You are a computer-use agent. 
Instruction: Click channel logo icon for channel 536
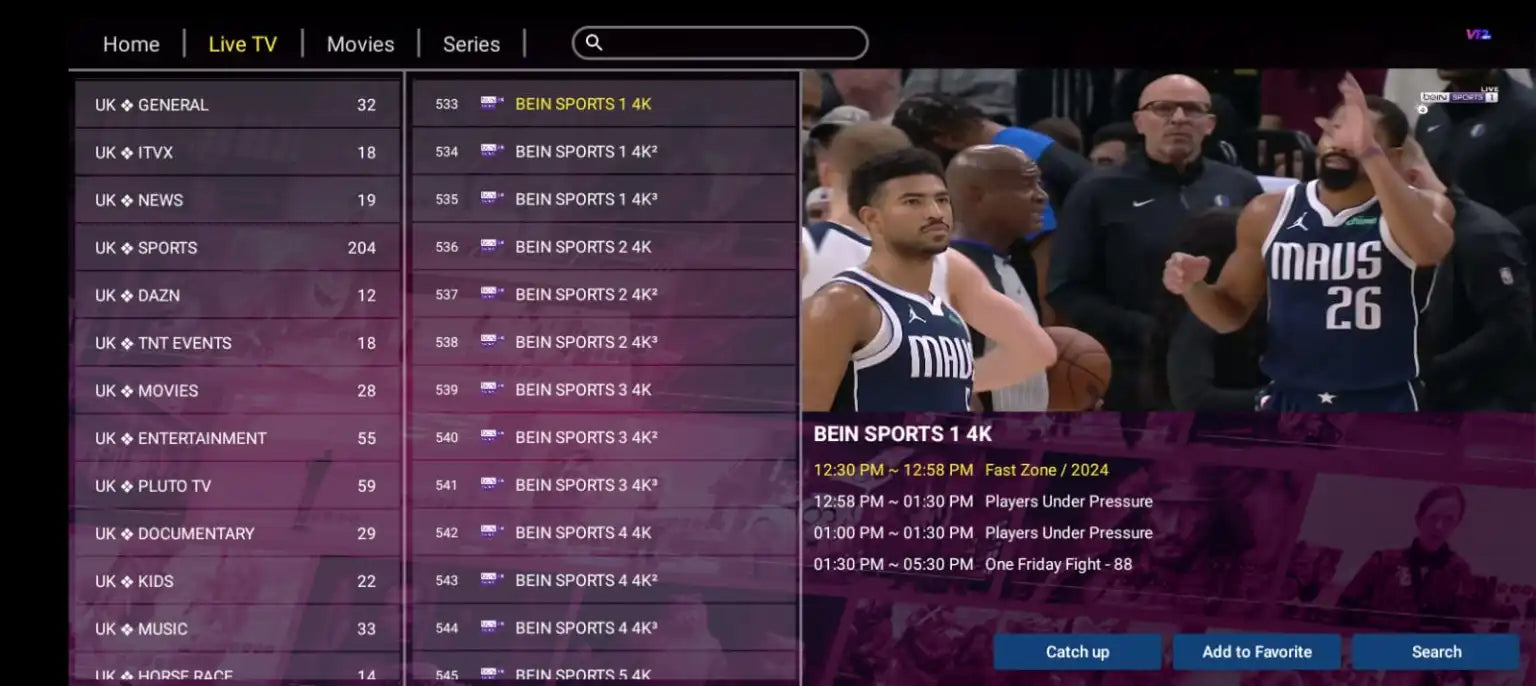[x=491, y=246]
